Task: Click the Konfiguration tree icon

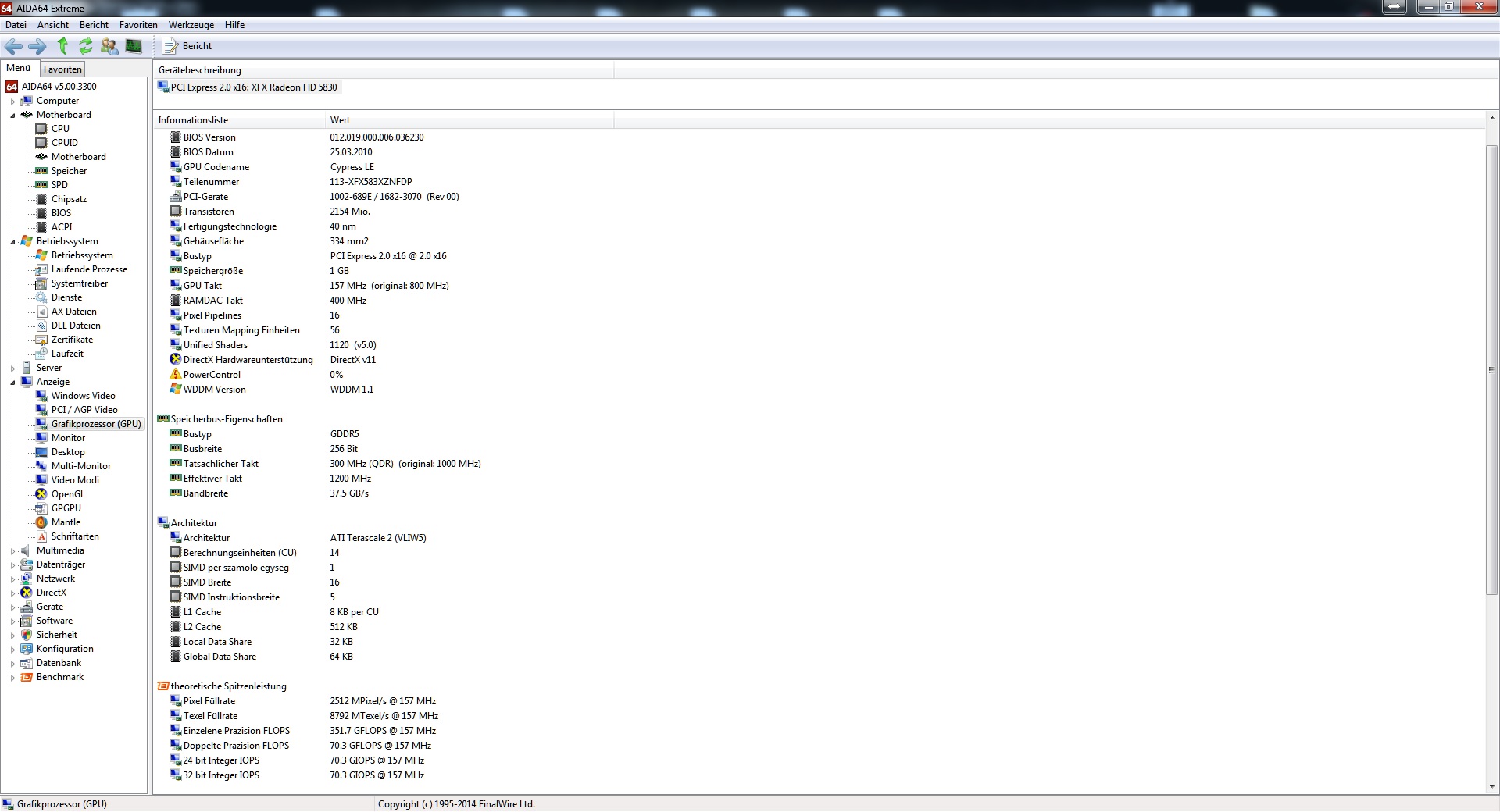Action: pos(27,649)
